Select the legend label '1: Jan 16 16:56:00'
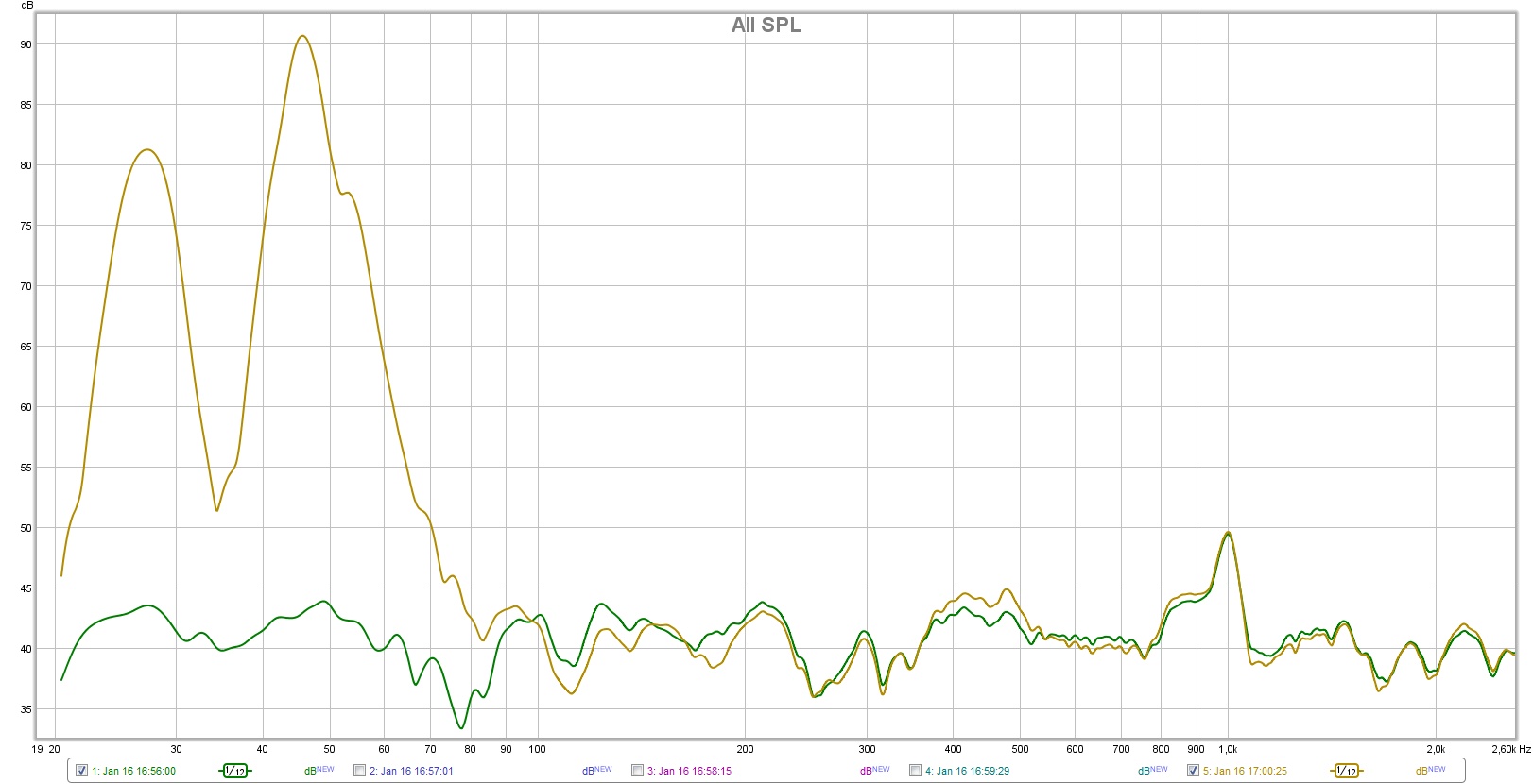 point(133,771)
